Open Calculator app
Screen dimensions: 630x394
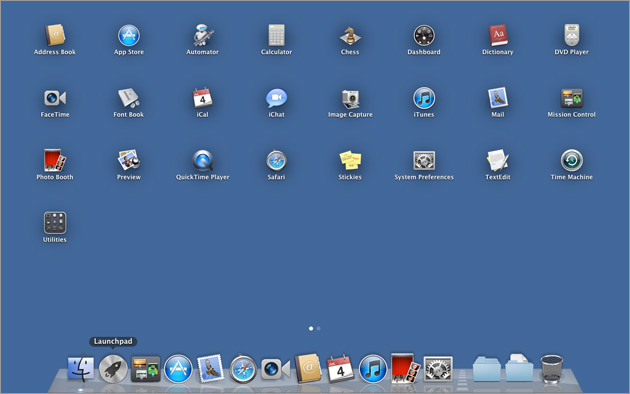pos(276,35)
